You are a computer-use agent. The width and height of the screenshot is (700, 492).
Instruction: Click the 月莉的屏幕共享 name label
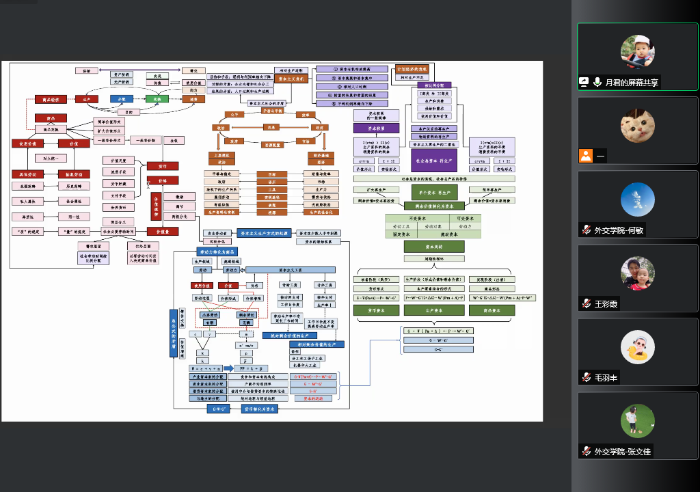click(x=634, y=81)
